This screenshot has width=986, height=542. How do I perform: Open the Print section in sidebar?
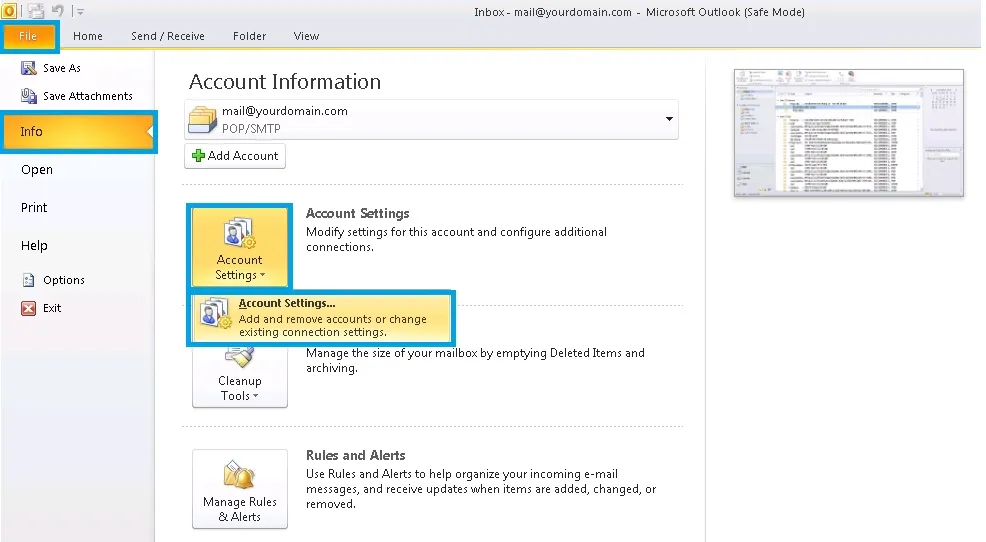click(x=34, y=207)
